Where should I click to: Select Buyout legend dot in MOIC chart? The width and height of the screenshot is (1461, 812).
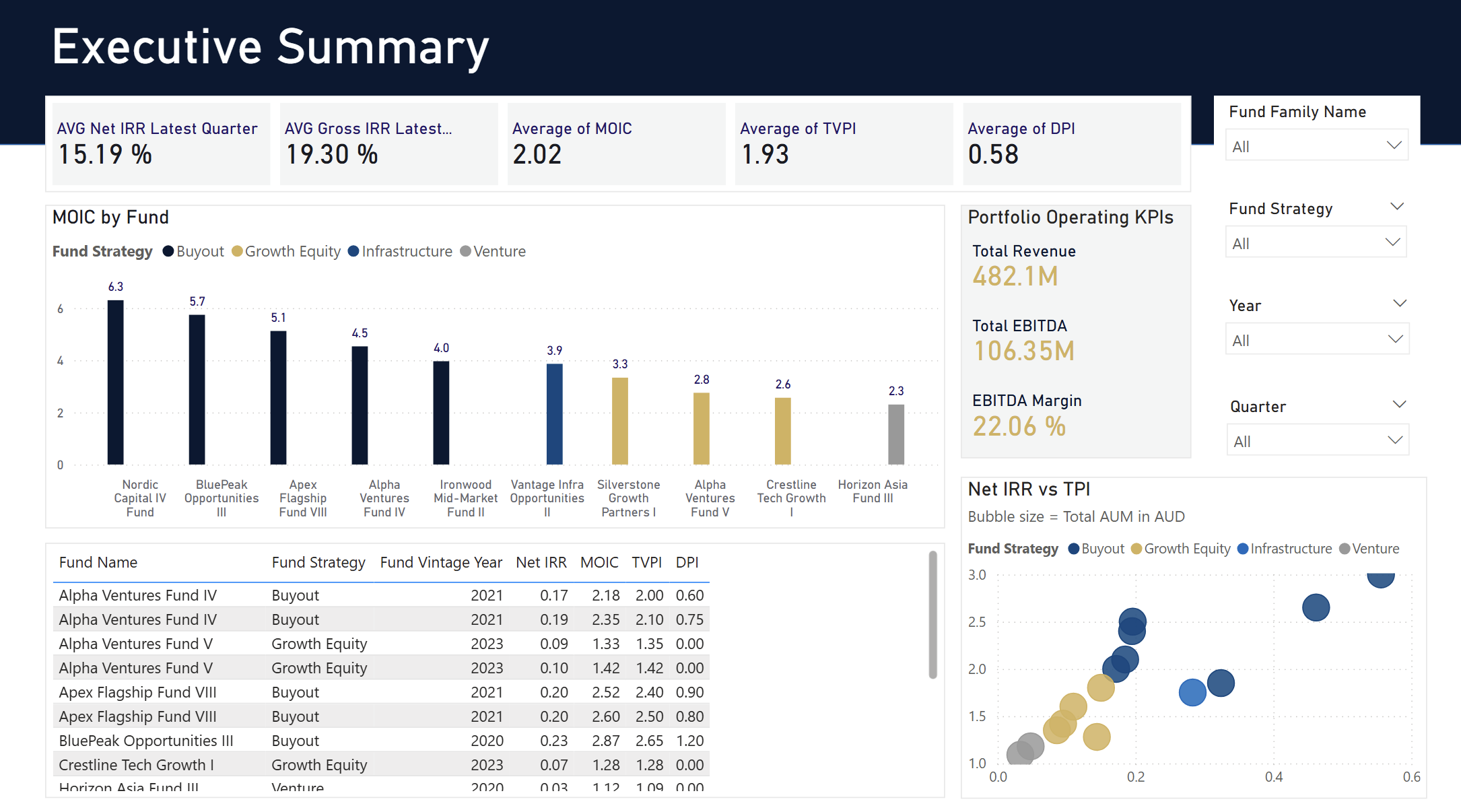(x=168, y=251)
